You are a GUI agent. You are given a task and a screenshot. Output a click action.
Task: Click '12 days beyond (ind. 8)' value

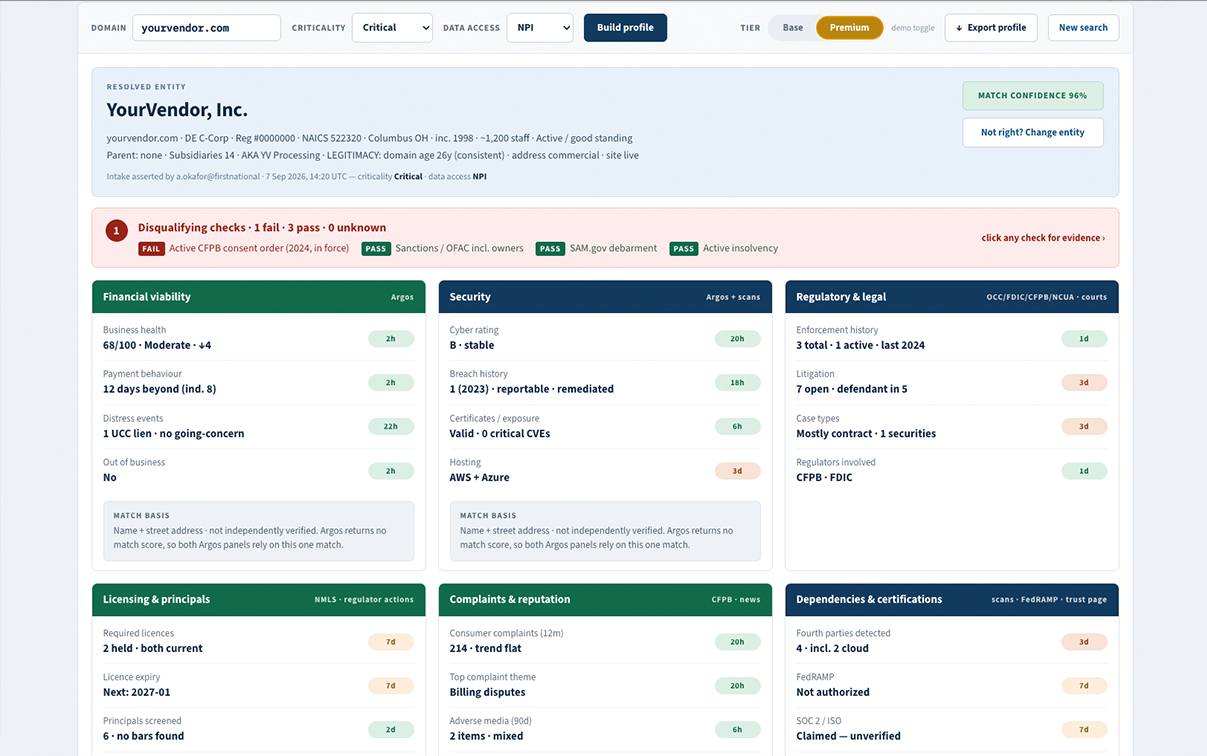tap(159, 389)
